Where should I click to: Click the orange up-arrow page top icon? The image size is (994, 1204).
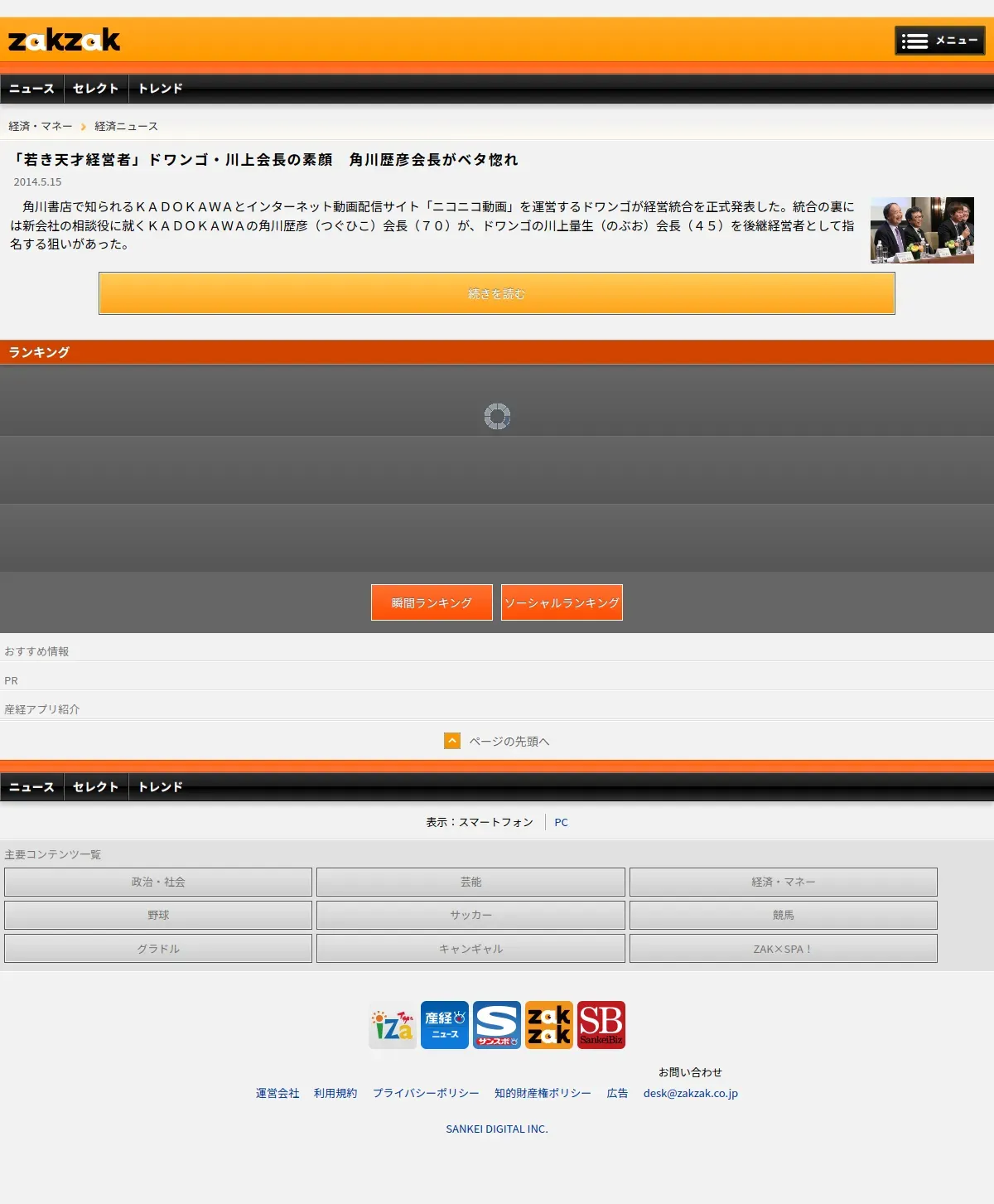click(452, 741)
